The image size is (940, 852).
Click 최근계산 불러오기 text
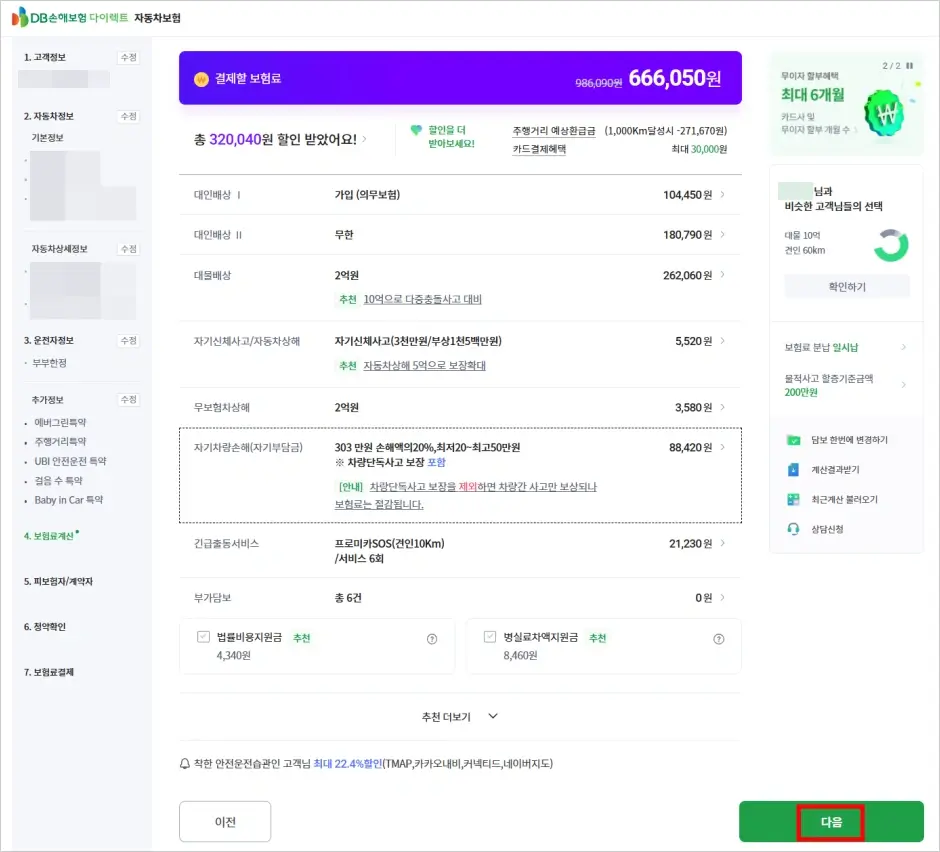point(844,499)
